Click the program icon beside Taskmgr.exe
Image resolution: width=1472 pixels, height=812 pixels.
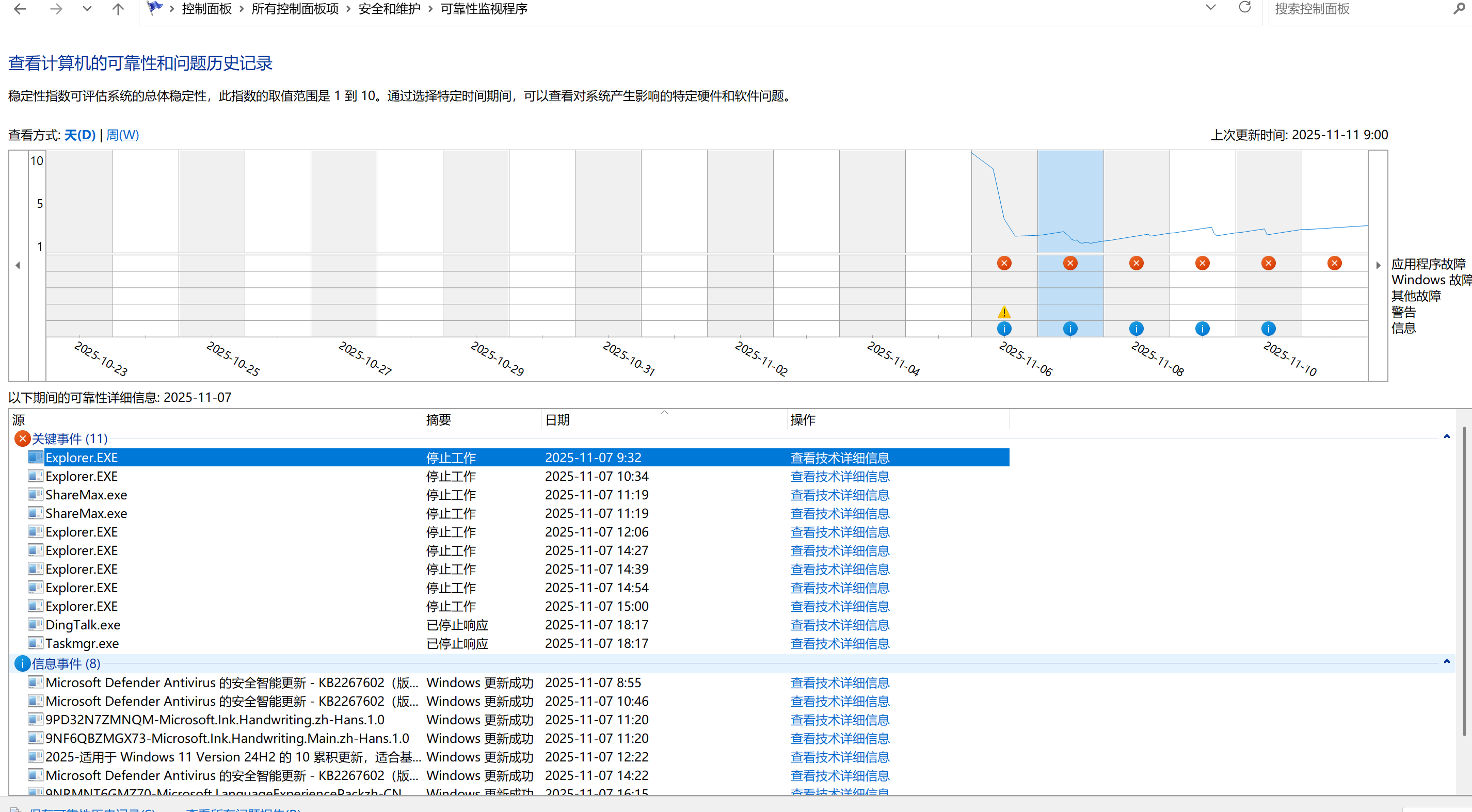(36, 643)
